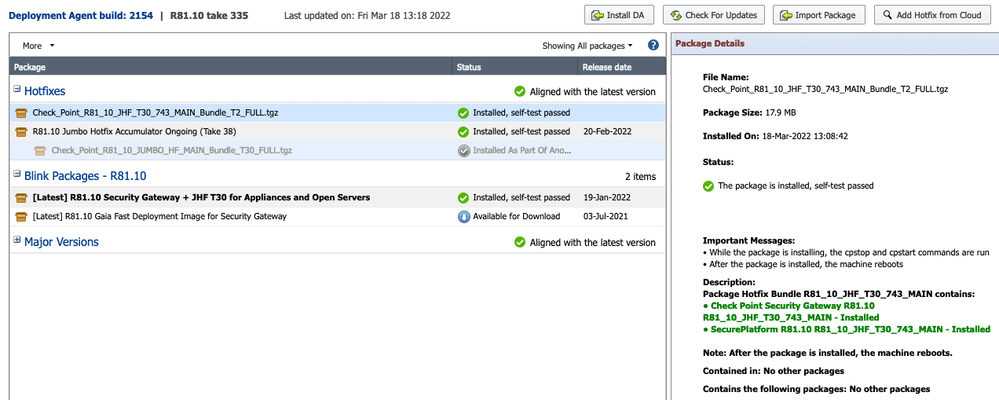Click the Install DA button
999x400 pixels.
click(619, 15)
